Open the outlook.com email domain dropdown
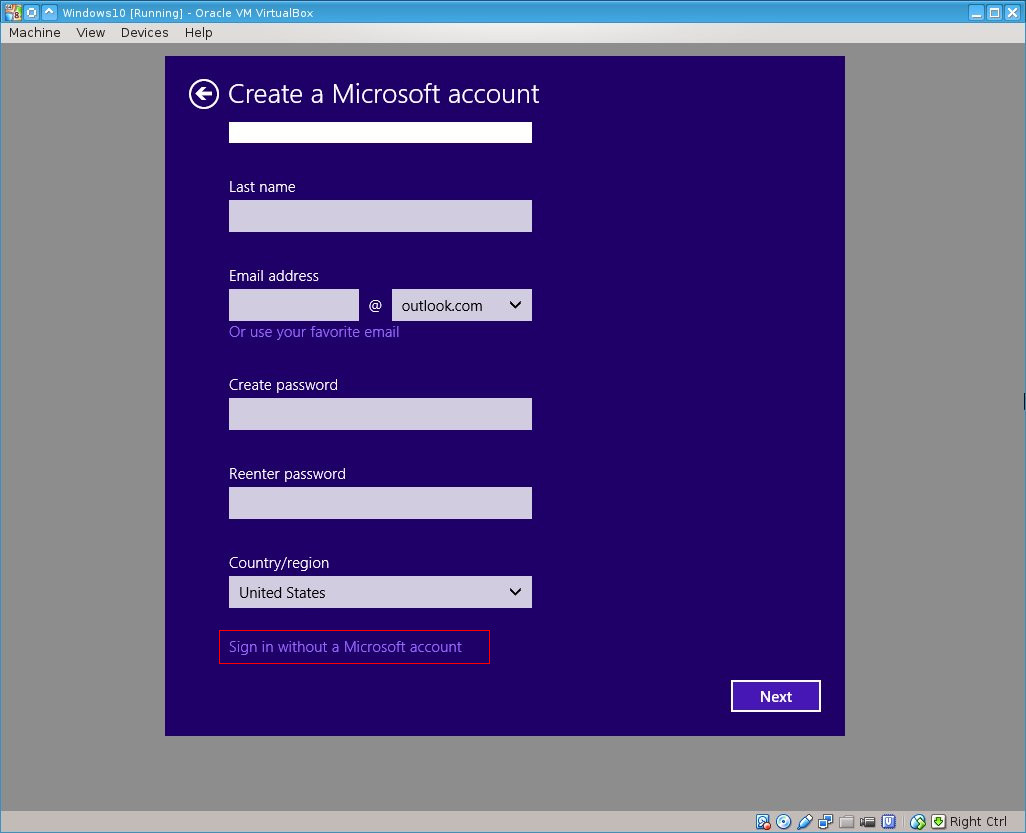The width and height of the screenshot is (1026, 833). 461,305
